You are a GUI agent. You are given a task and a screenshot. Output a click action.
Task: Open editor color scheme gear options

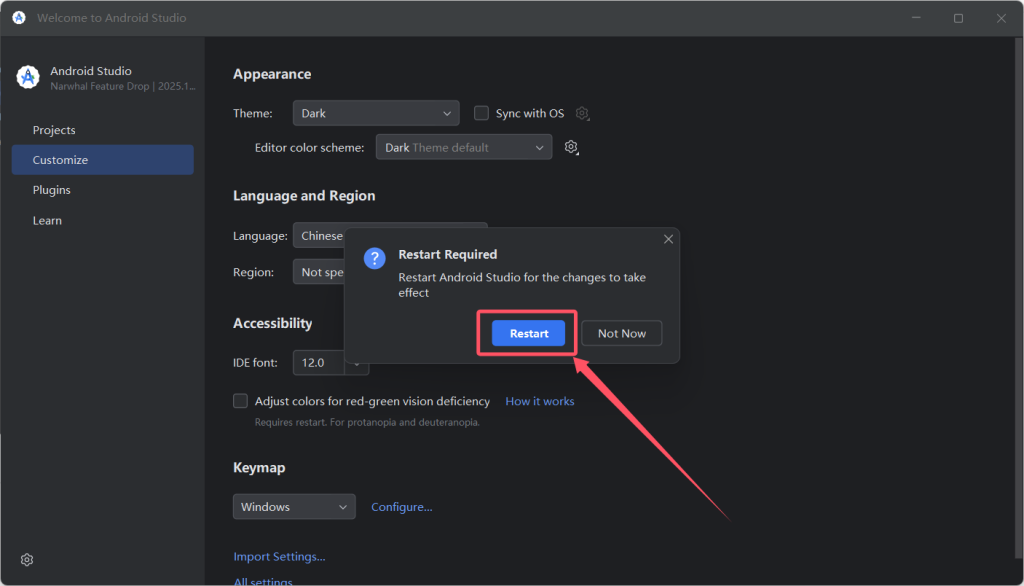571,147
